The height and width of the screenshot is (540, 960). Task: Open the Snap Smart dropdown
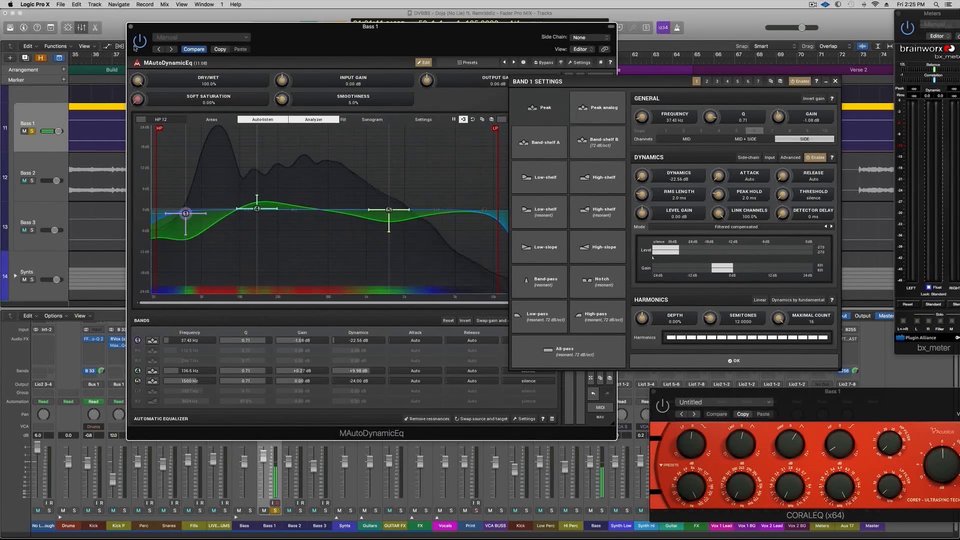point(773,46)
